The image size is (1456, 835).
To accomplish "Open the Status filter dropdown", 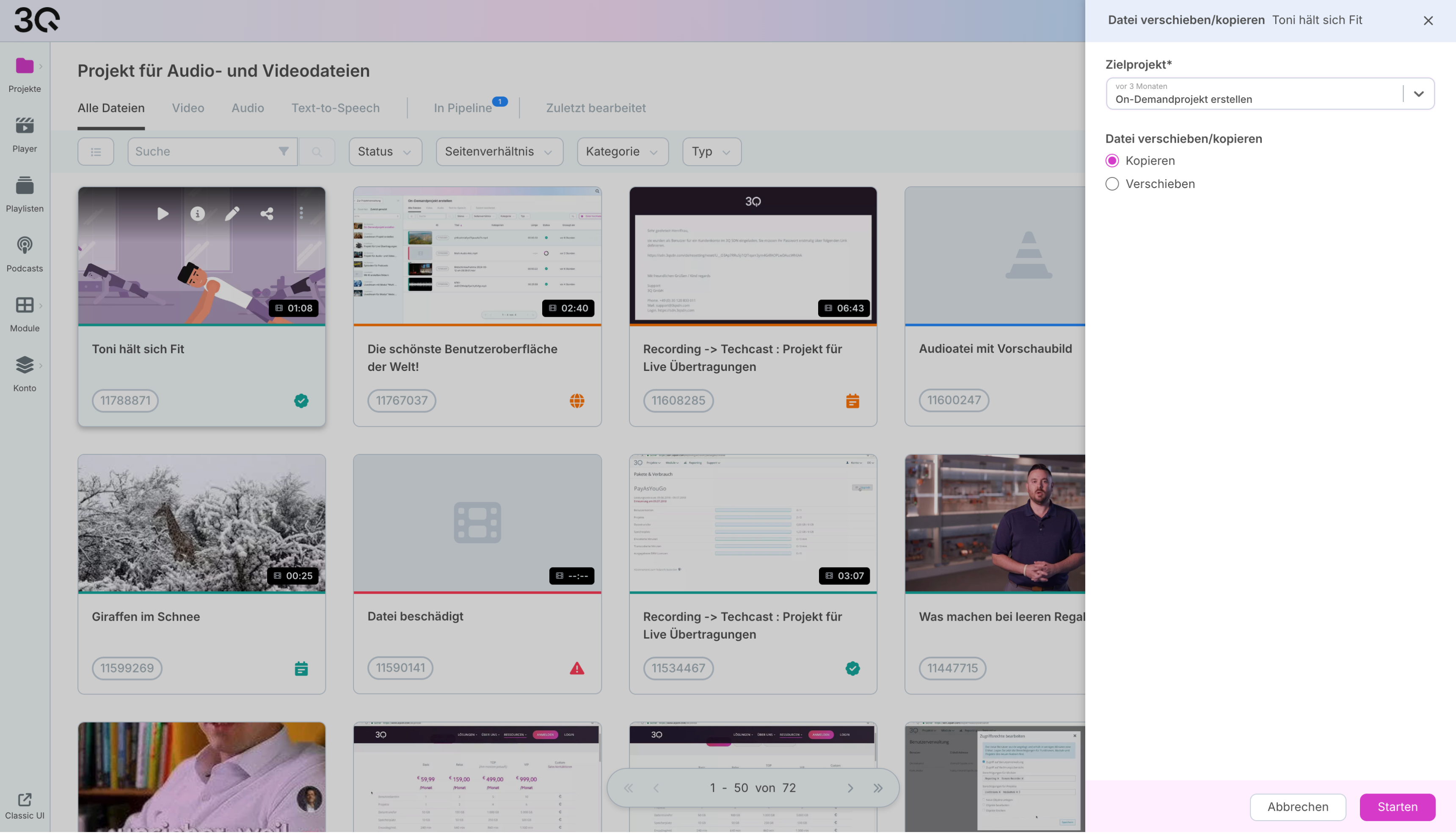I will tap(385, 152).
